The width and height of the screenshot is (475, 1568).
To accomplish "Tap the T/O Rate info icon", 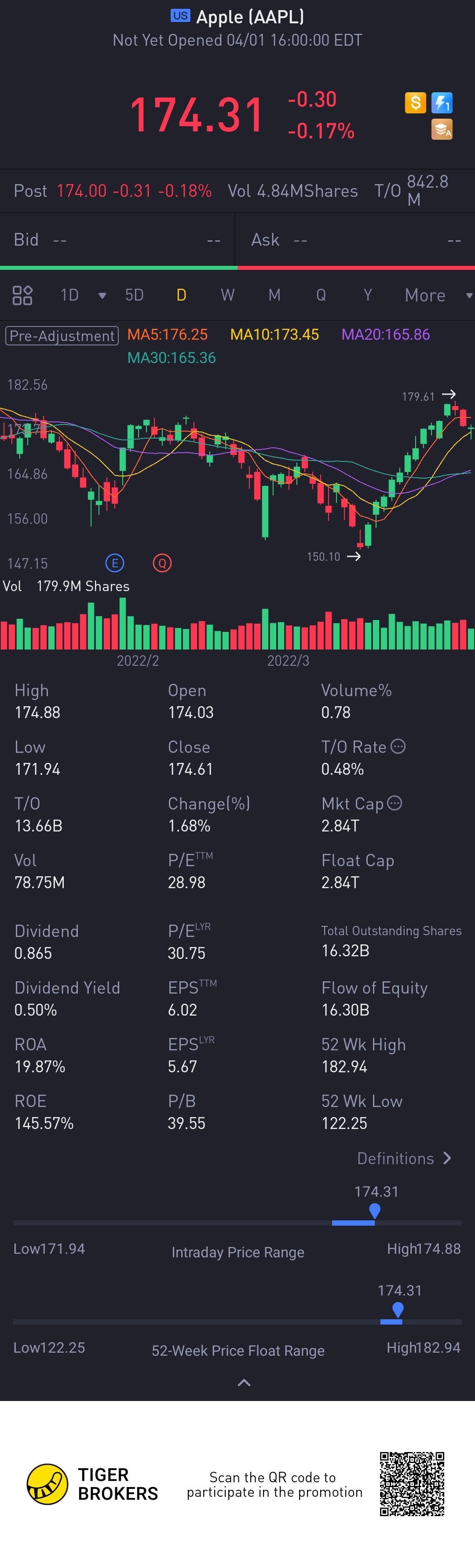I will (x=398, y=746).
